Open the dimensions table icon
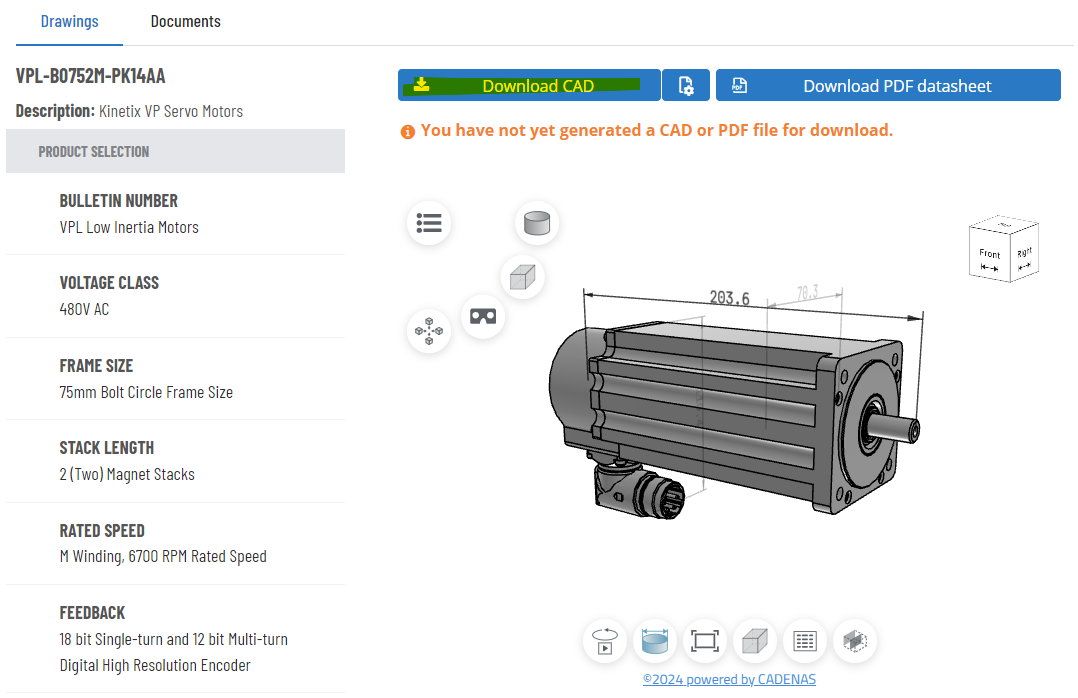The height and width of the screenshot is (698, 1078). [x=805, y=641]
